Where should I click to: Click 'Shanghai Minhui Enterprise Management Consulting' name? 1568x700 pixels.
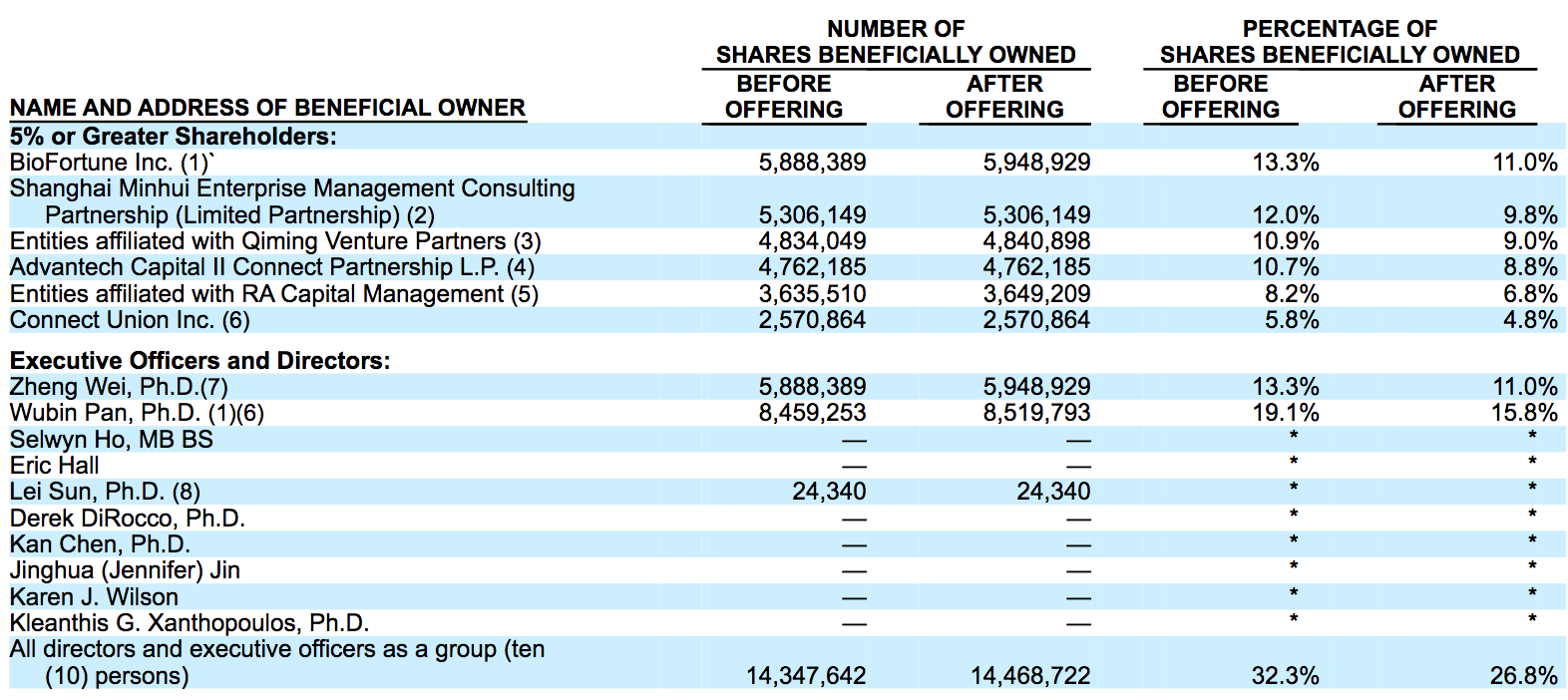[x=292, y=188]
